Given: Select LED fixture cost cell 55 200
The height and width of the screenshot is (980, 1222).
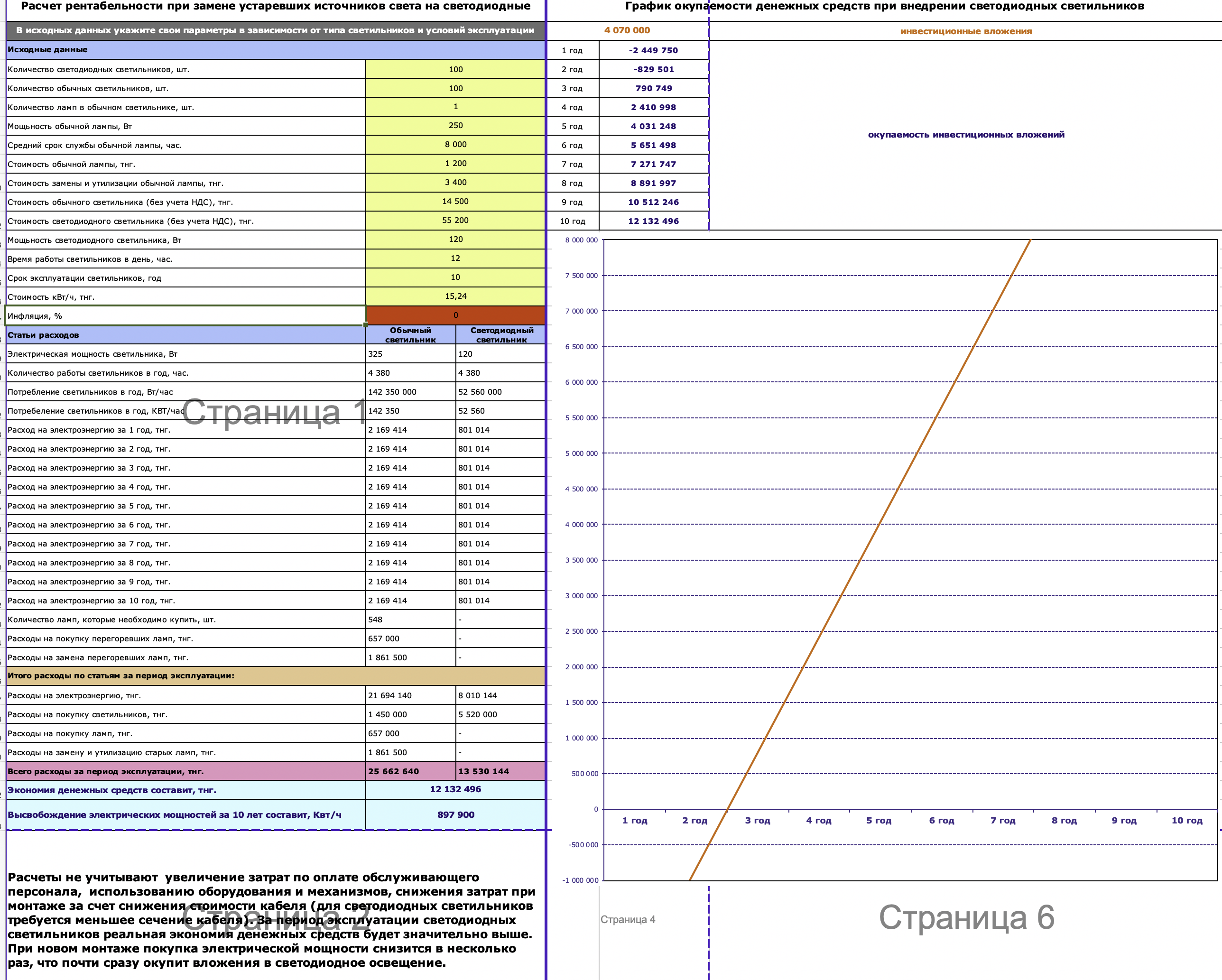Looking at the screenshot, I should [x=455, y=221].
